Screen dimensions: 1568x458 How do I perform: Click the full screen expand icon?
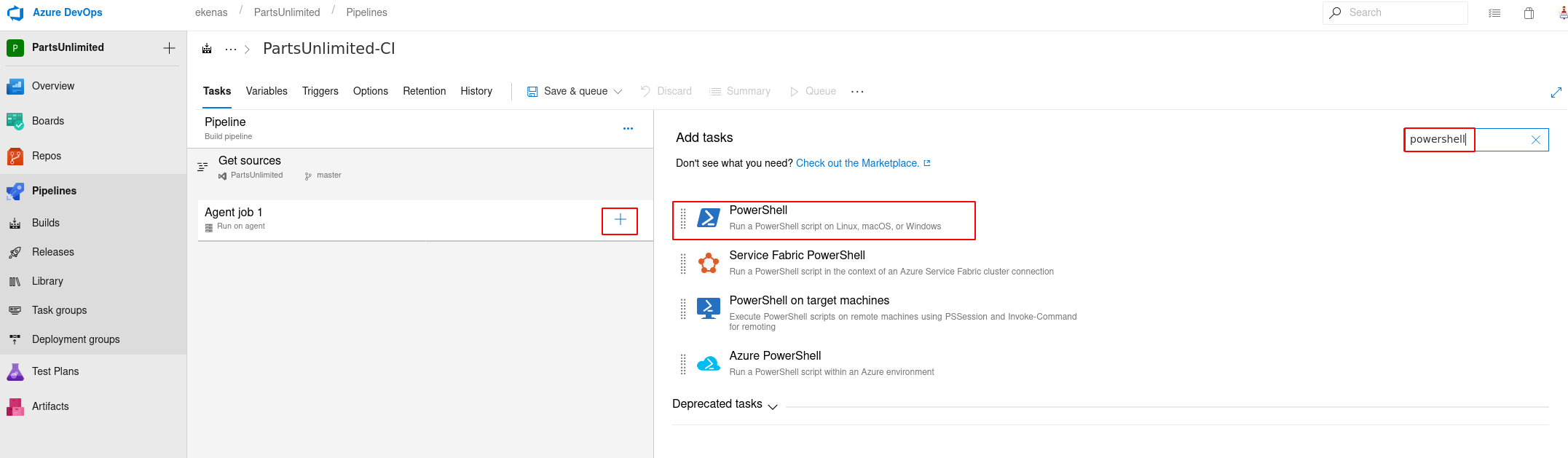coord(1556,92)
